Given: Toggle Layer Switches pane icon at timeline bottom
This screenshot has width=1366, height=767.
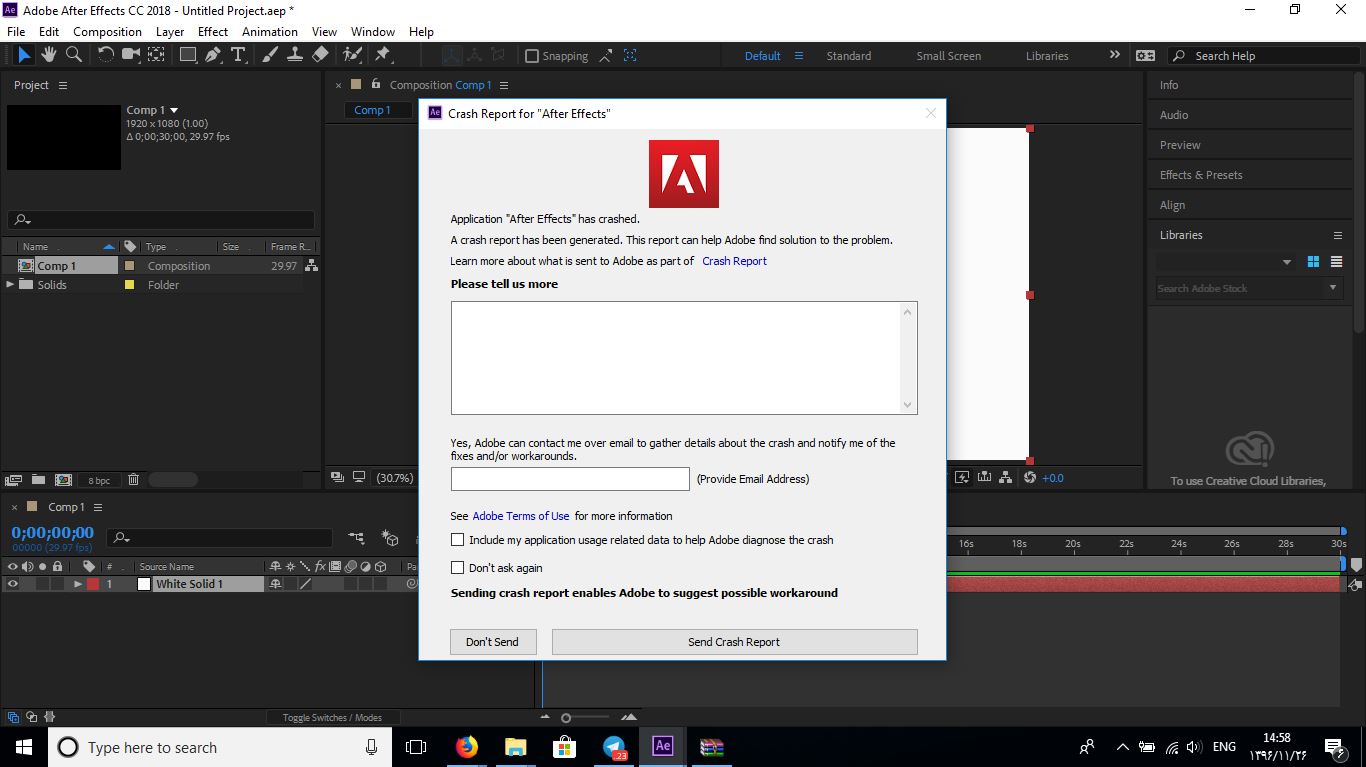Looking at the screenshot, I should coord(13,717).
